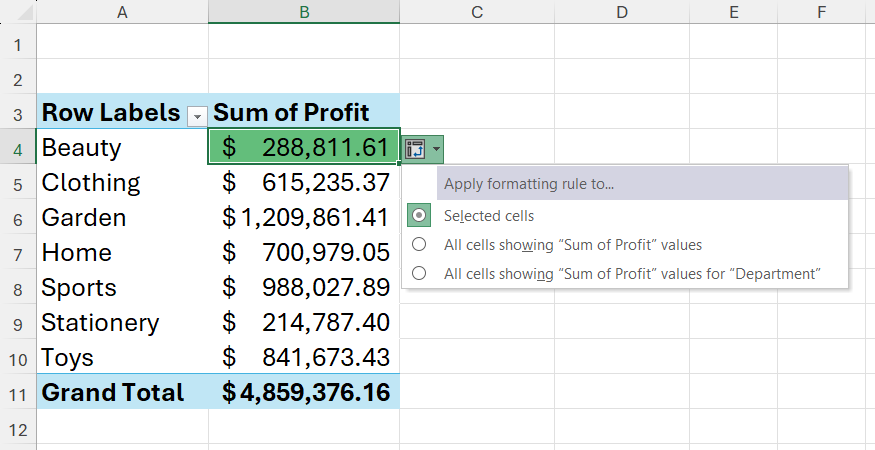Select "Sum of Profit" values for "Department" option
The height and width of the screenshot is (450, 875).
(x=419, y=273)
